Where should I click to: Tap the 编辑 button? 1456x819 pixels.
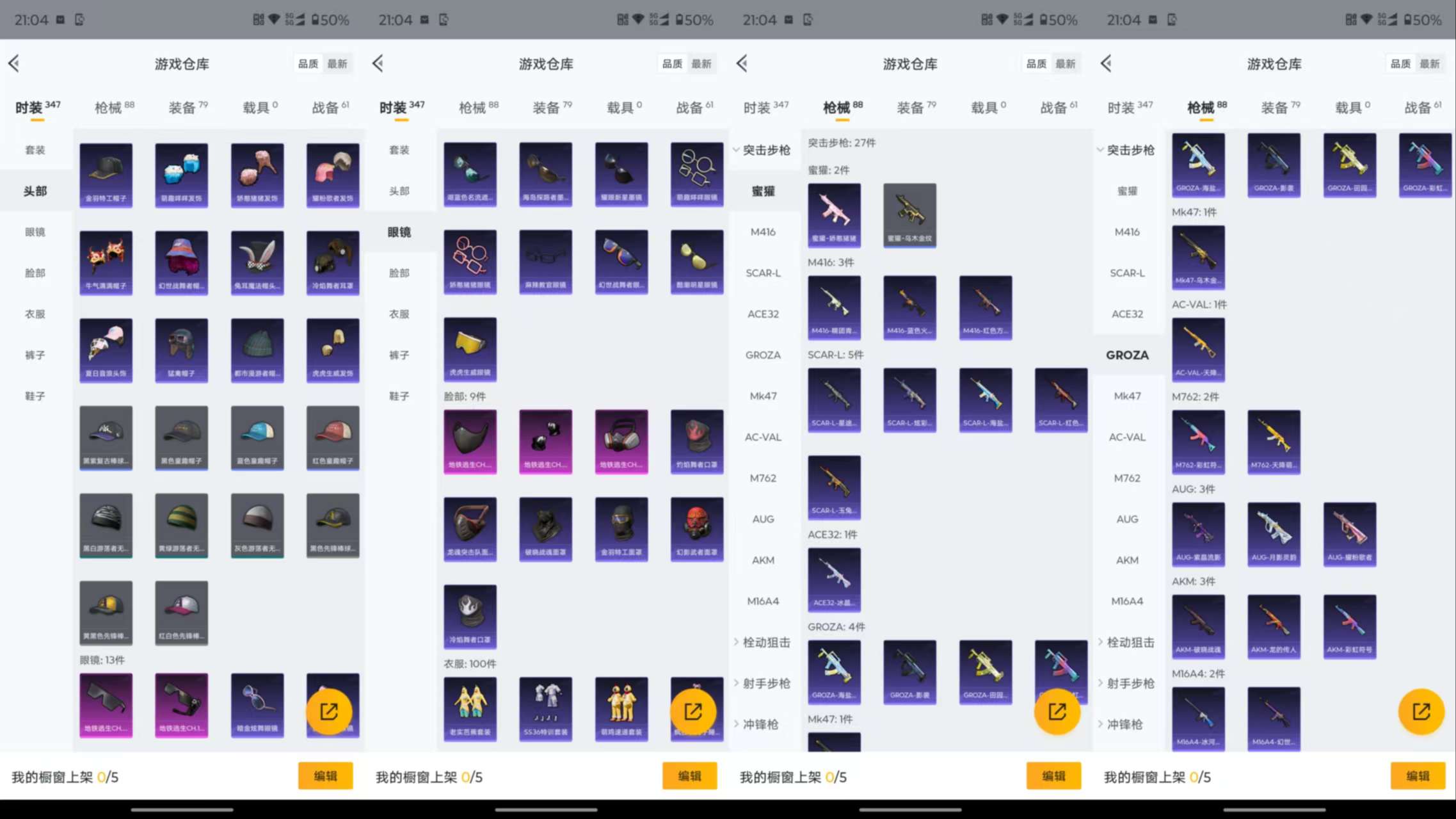tap(326, 776)
